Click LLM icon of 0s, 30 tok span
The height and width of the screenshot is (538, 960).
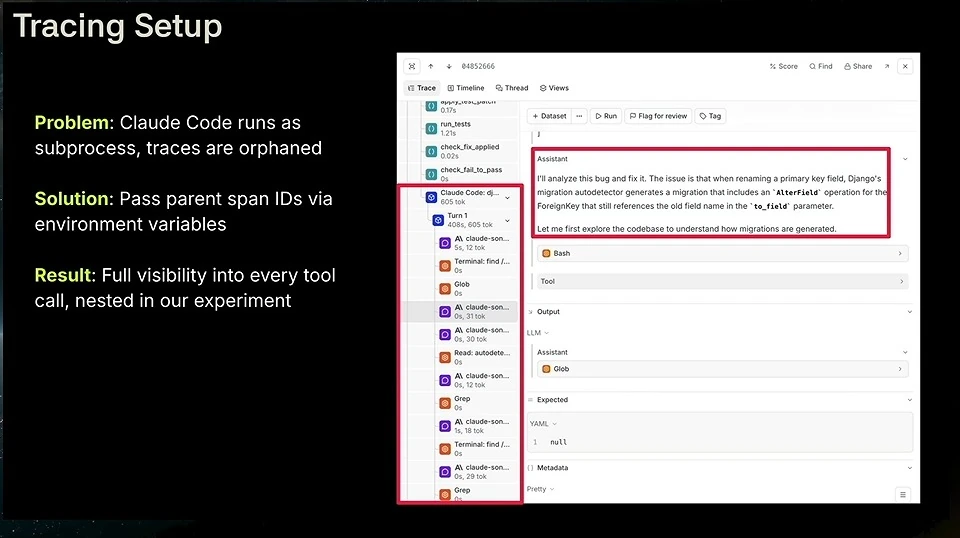[445, 334]
